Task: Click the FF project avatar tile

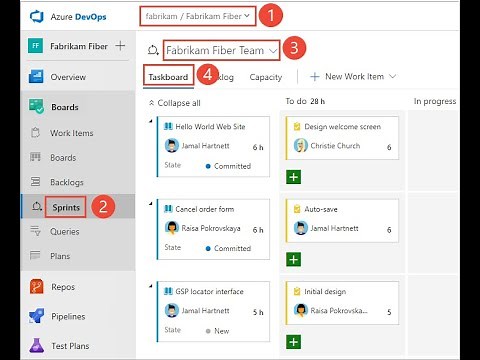Action: [x=36, y=46]
